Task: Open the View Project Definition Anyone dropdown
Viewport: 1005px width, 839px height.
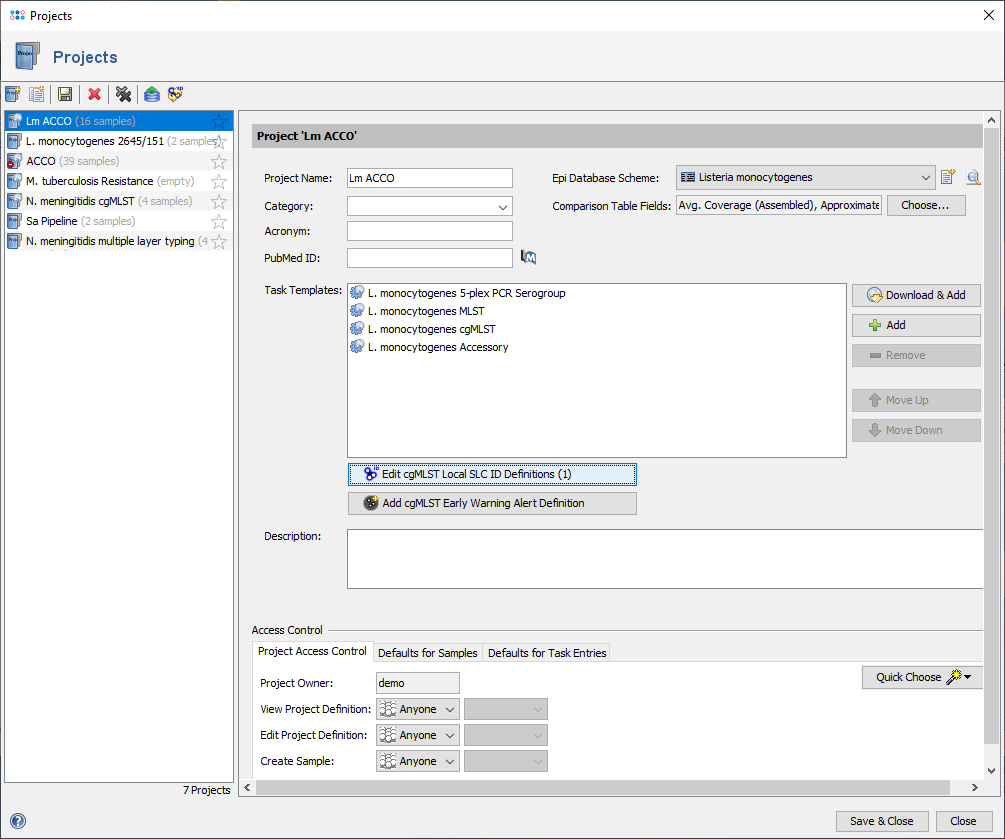Action: coord(417,709)
